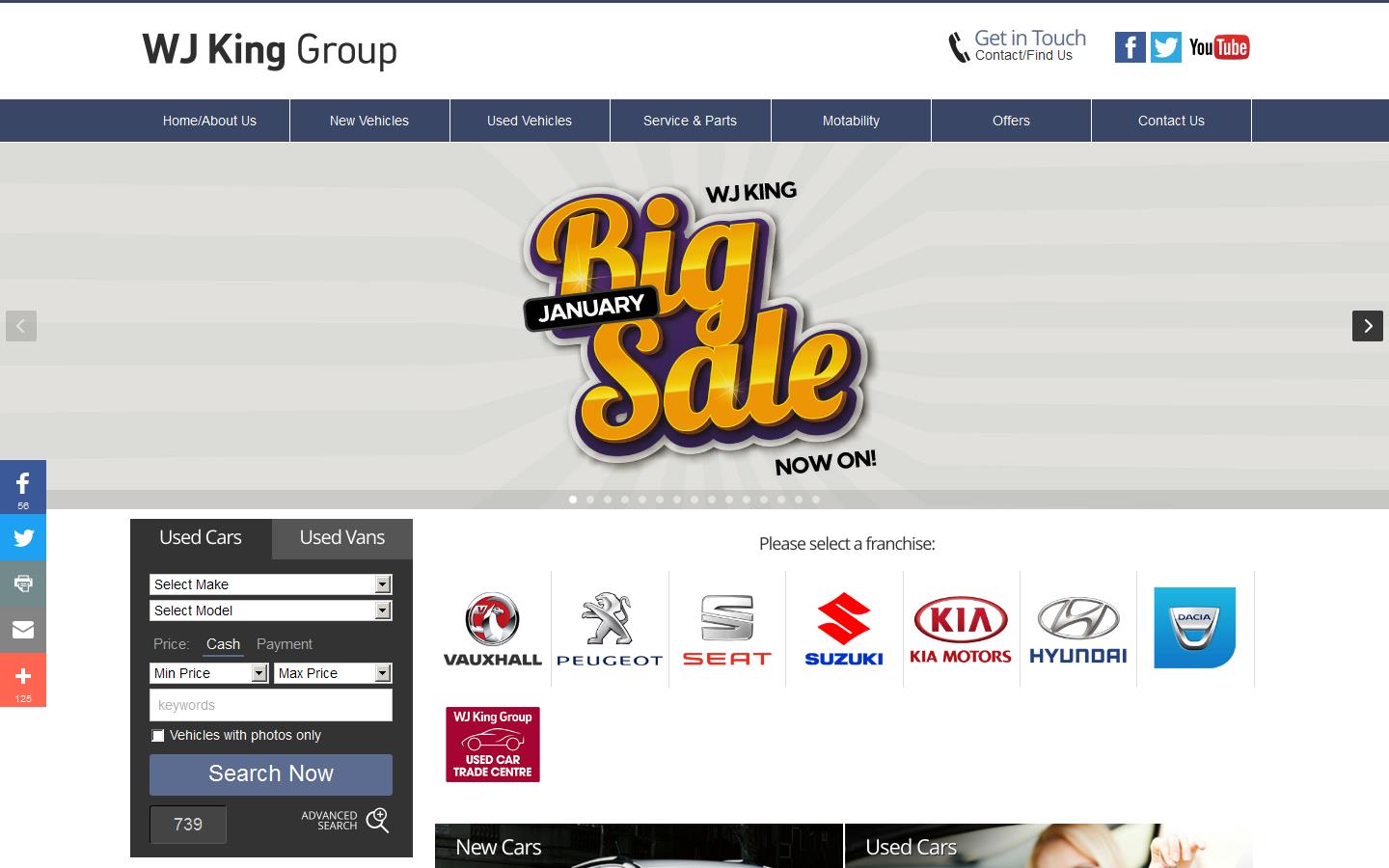The image size is (1389, 868).
Task: Enable Vehicles with photos only
Action: pyautogui.click(x=157, y=736)
